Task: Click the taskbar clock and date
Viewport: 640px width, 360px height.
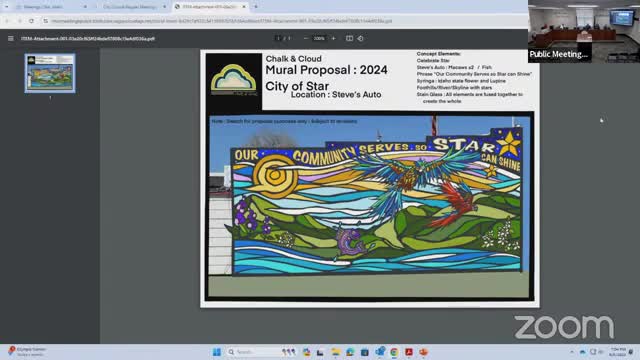Action: tap(618, 352)
